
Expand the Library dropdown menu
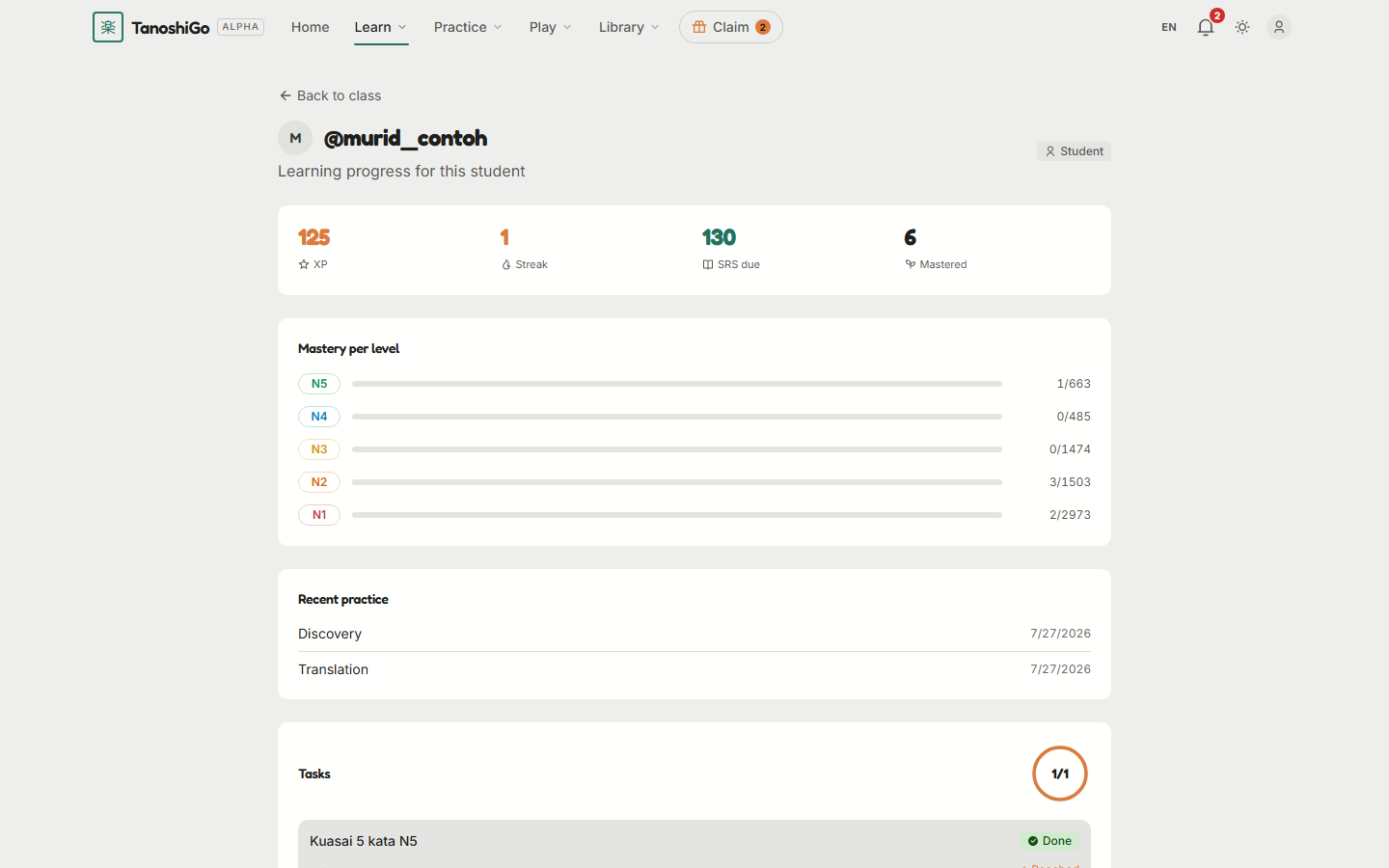629,27
